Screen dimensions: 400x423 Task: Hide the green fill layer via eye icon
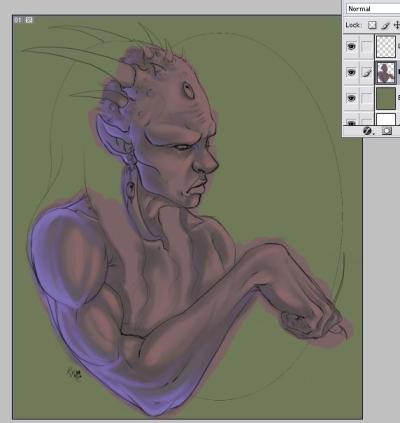(x=351, y=98)
